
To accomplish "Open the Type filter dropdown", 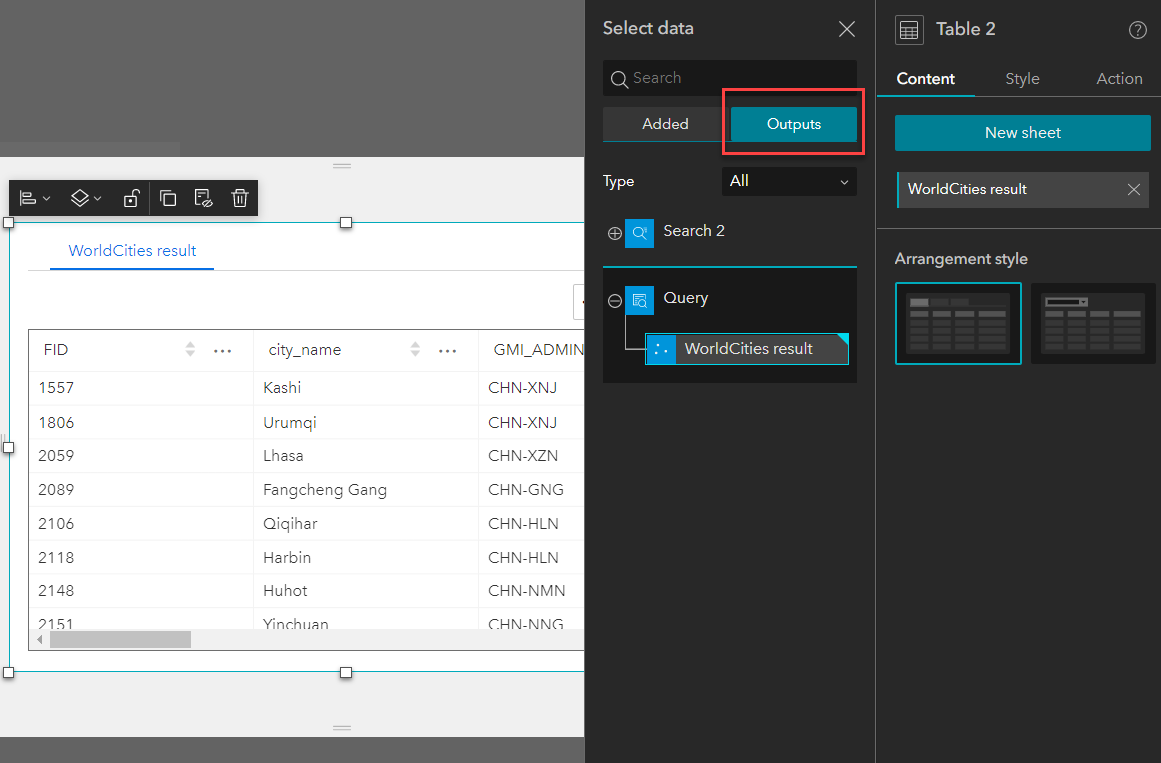I will 788,181.
